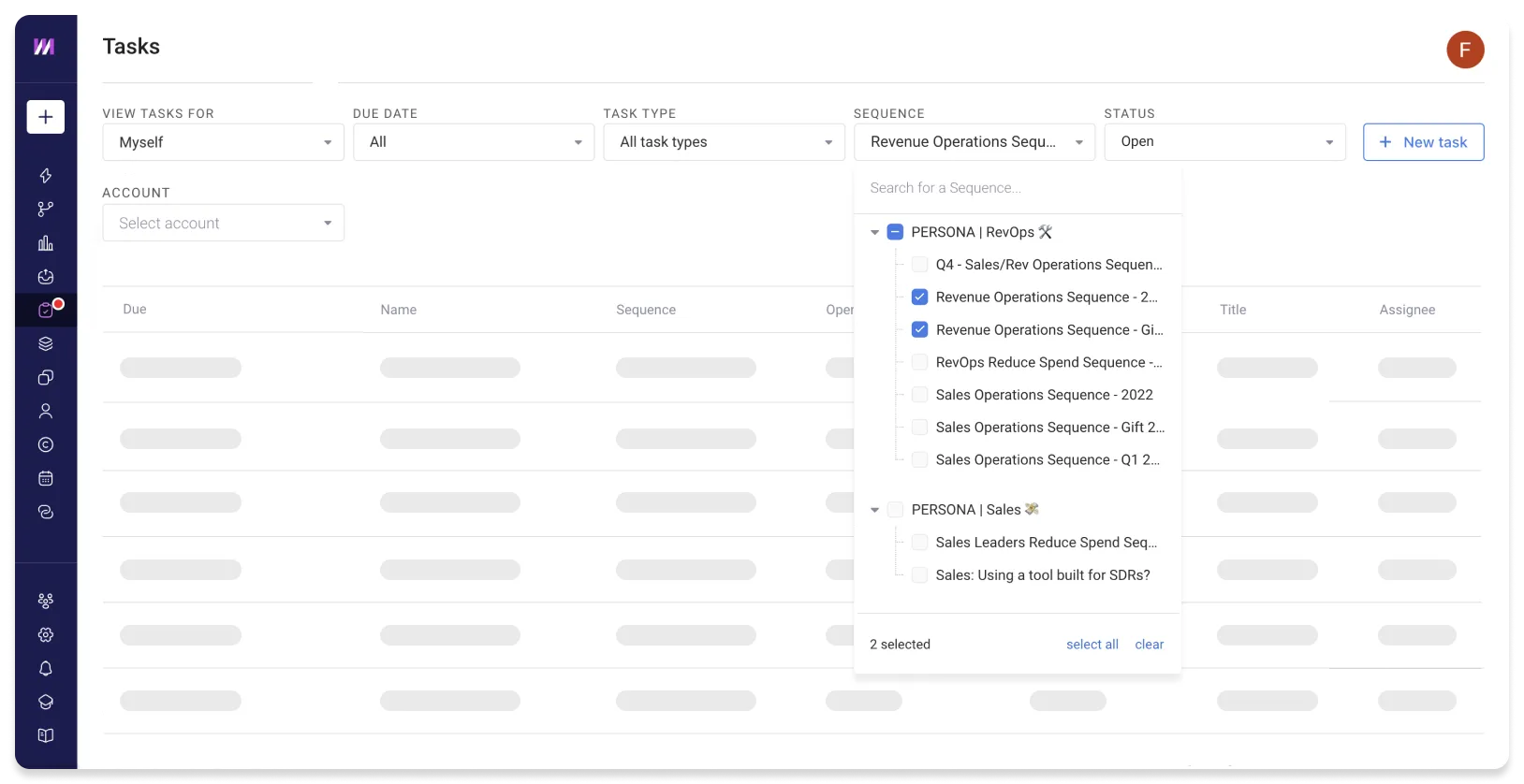This screenshot has width=1524, height=784.
Task: Open the Status dropdown showing Open
Action: tap(1224, 142)
